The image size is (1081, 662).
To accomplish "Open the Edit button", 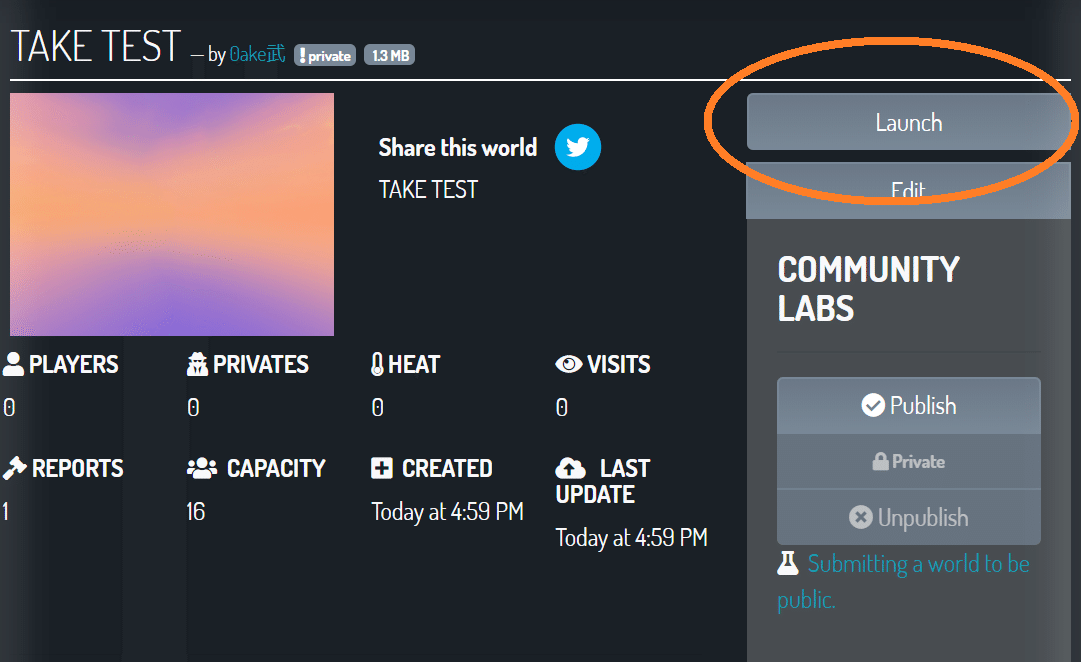I will coord(907,192).
